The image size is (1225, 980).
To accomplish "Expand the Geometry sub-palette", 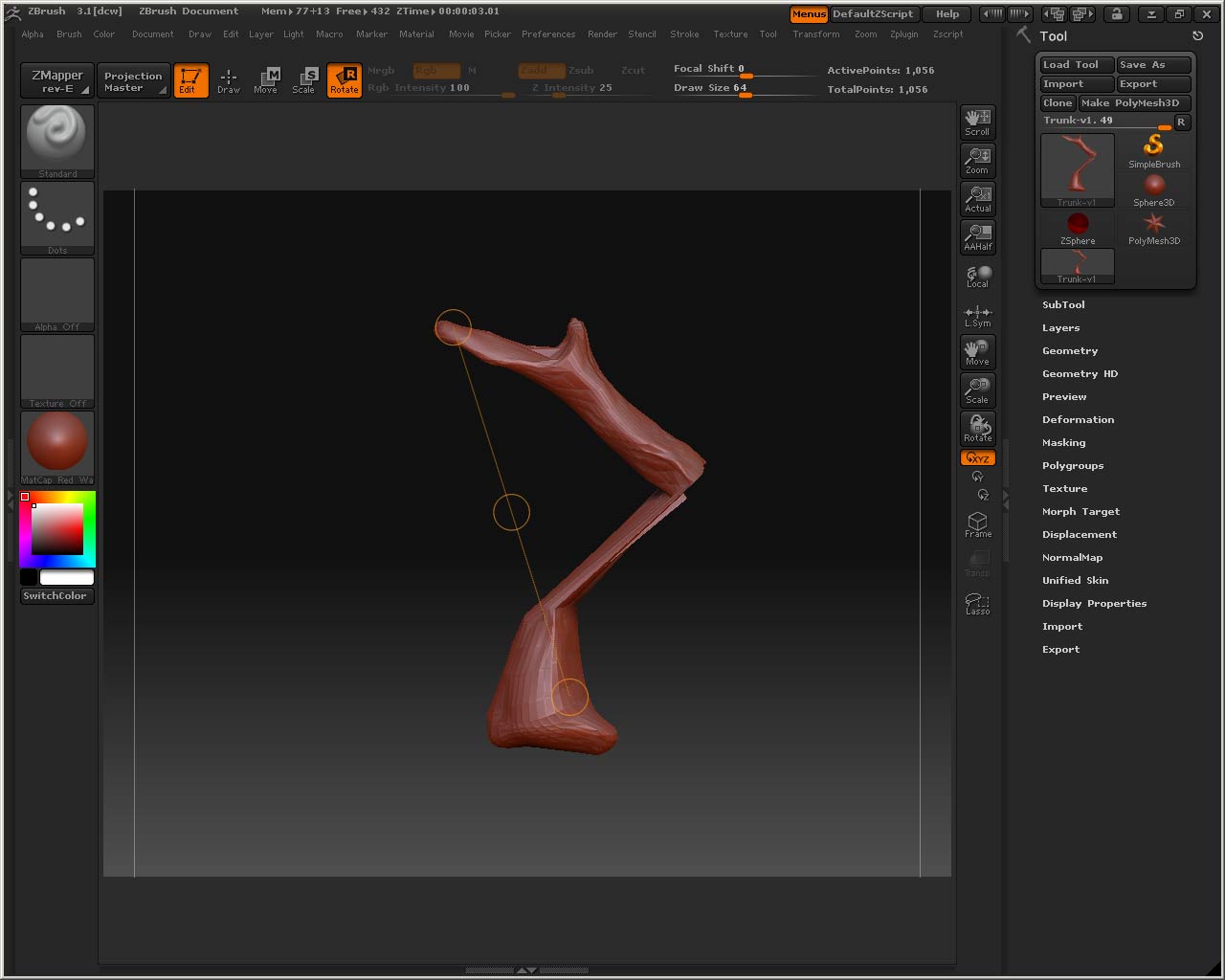I will coord(1070,350).
